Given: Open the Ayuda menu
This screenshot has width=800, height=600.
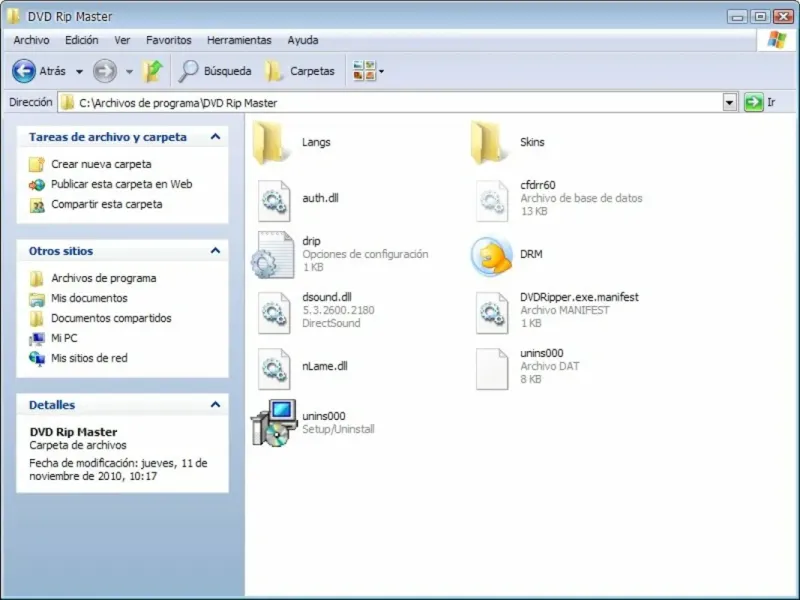Looking at the screenshot, I should 303,40.
